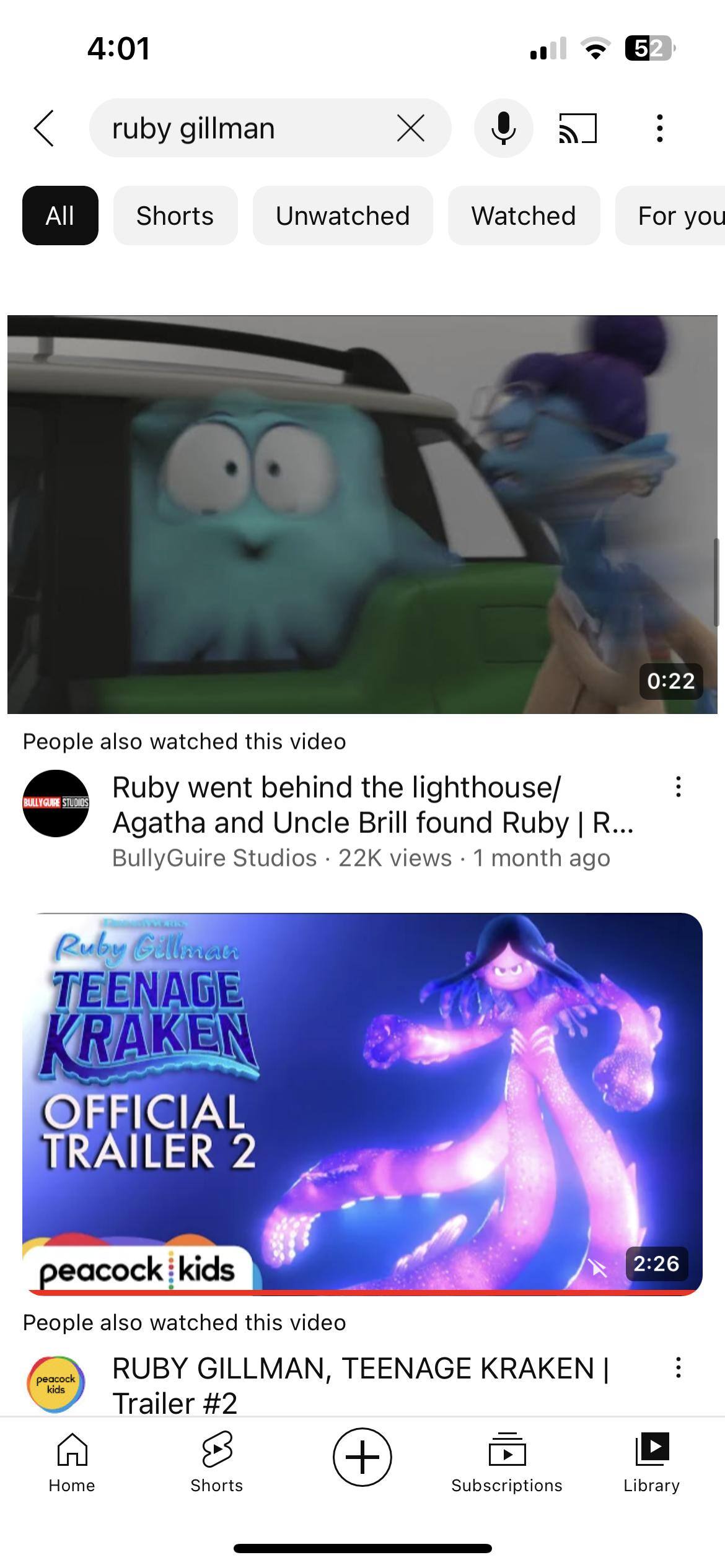725x1568 pixels.
Task: Tap the back arrow icon
Action: click(44, 128)
